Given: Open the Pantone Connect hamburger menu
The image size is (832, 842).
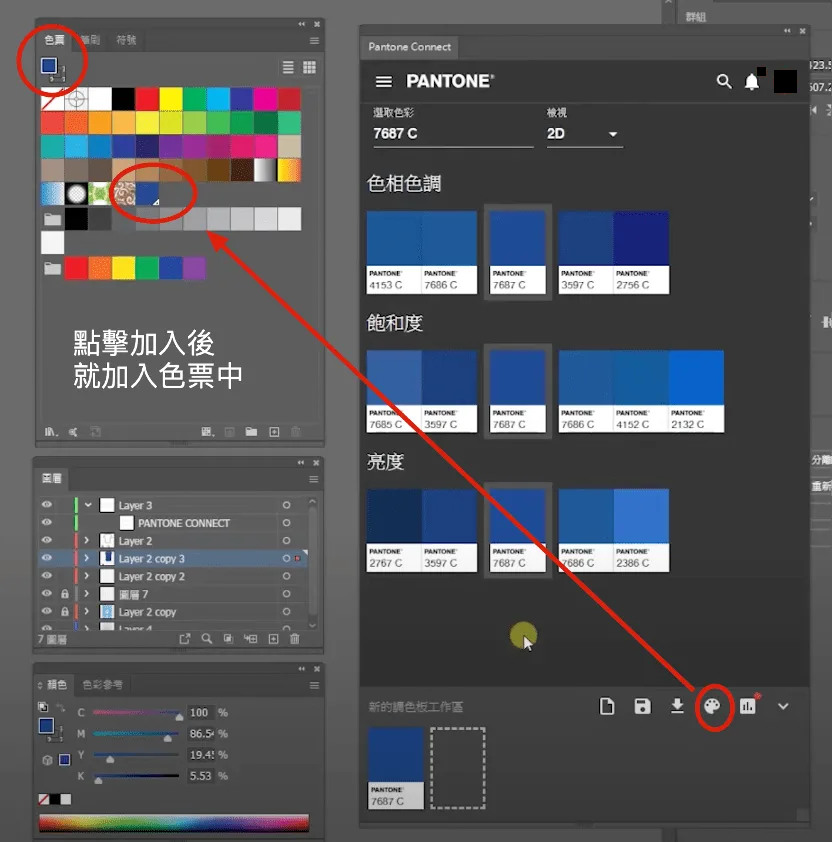Looking at the screenshot, I should coord(384,82).
